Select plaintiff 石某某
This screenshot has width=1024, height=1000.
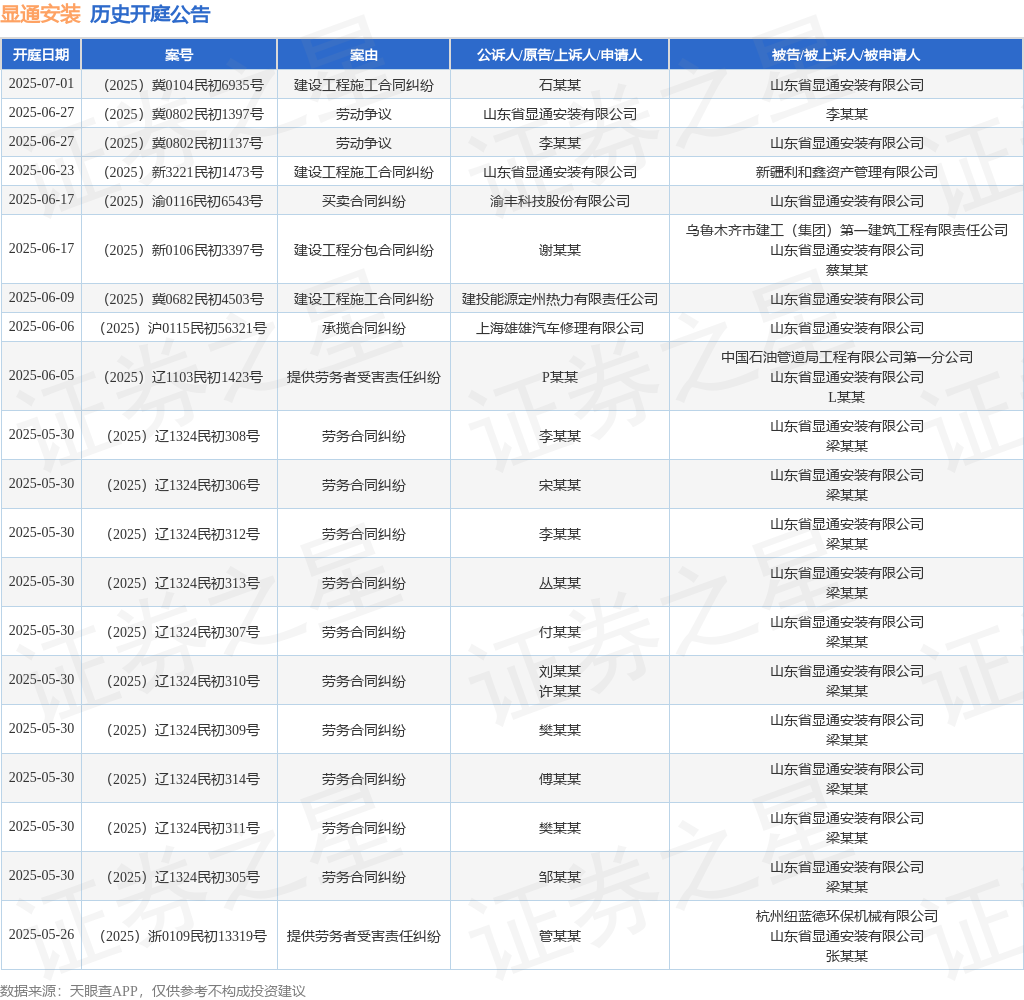click(x=560, y=85)
